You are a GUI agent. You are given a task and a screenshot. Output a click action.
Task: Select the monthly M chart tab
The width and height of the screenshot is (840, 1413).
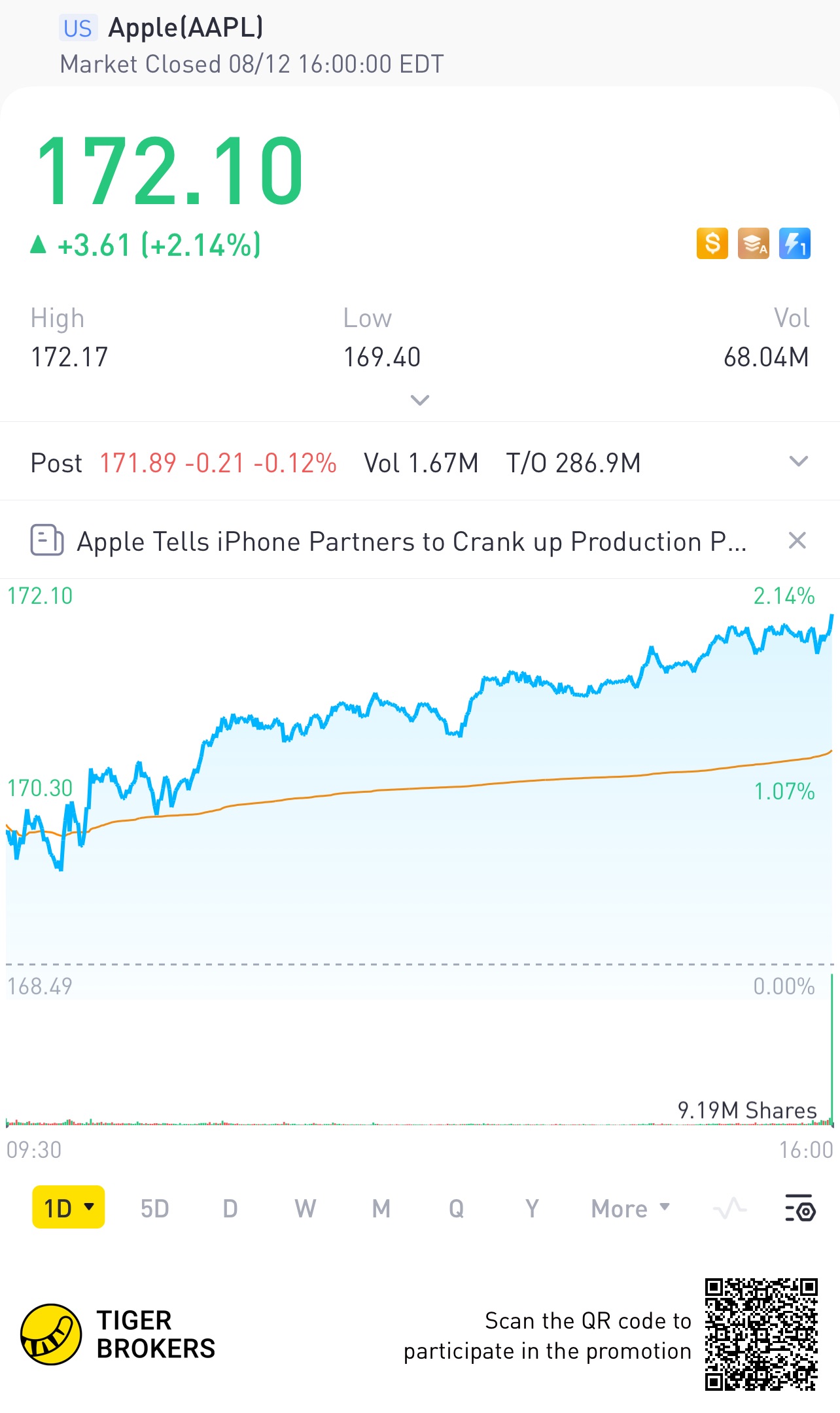point(381,1208)
